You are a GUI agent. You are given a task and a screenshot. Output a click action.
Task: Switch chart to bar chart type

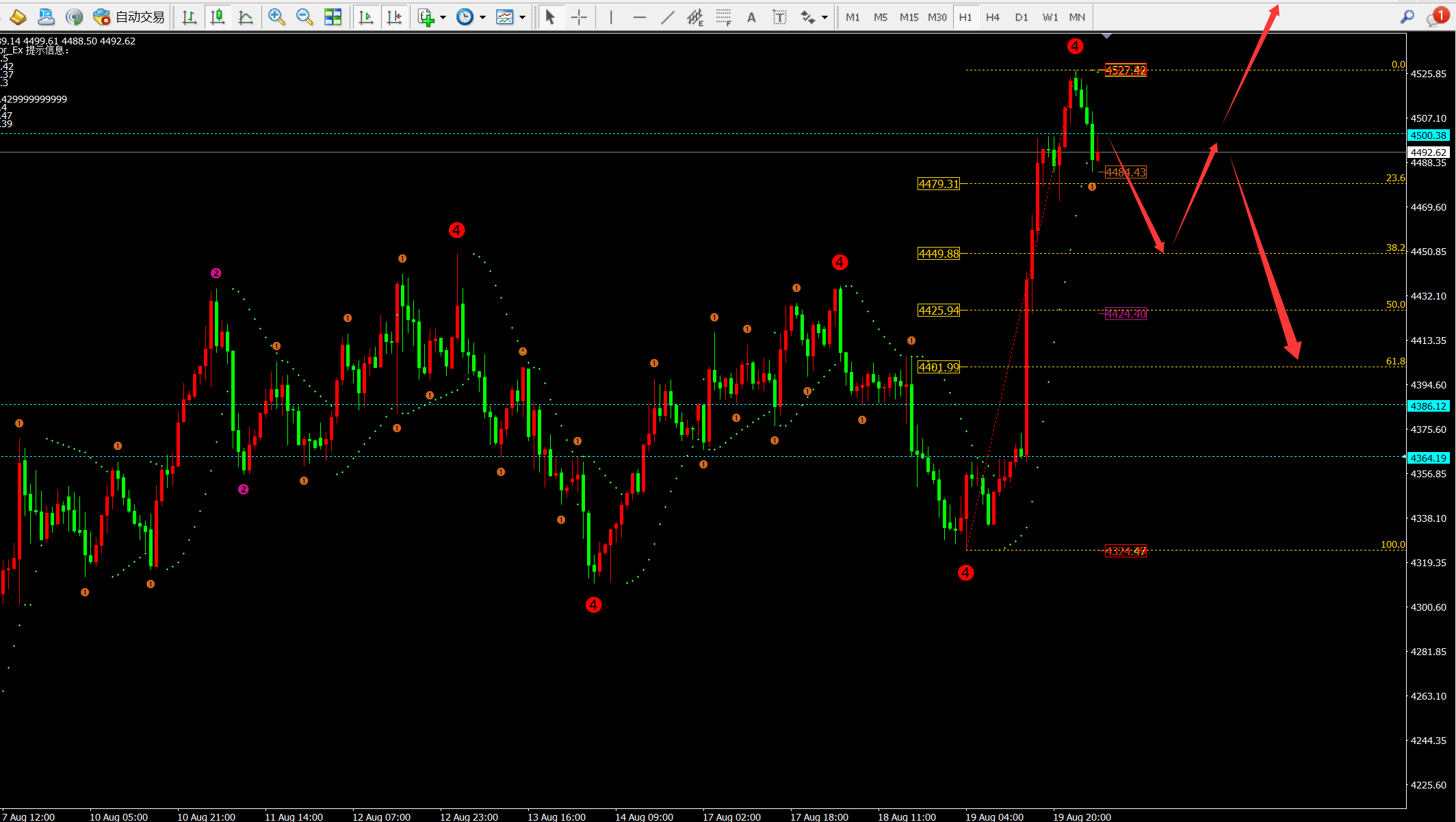(x=190, y=17)
